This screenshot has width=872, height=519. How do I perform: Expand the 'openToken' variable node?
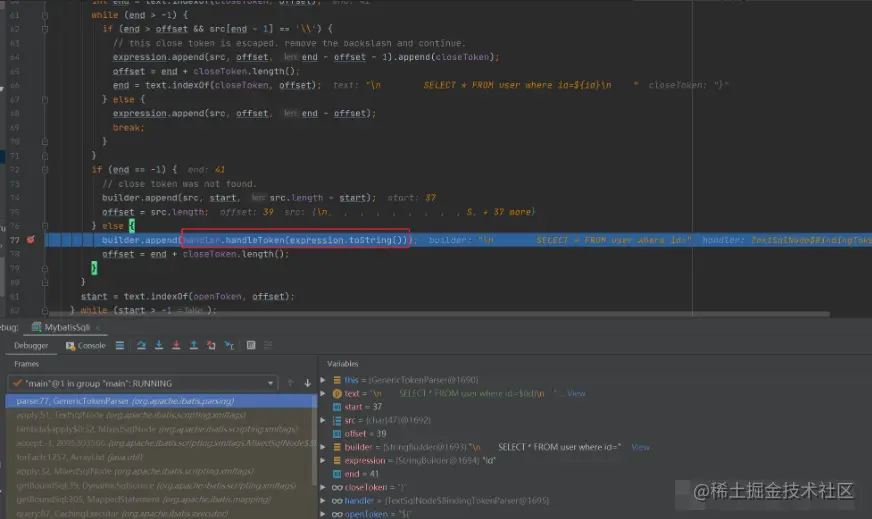click(323, 514)
